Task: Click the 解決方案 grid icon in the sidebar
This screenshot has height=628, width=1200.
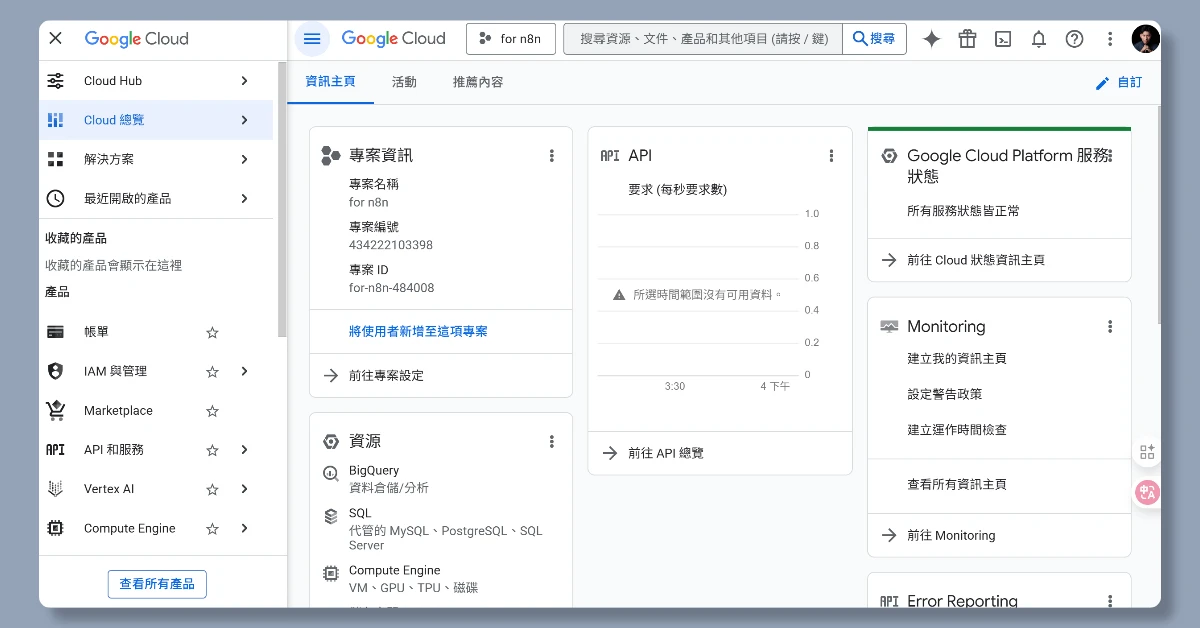Action: [56, 159]
